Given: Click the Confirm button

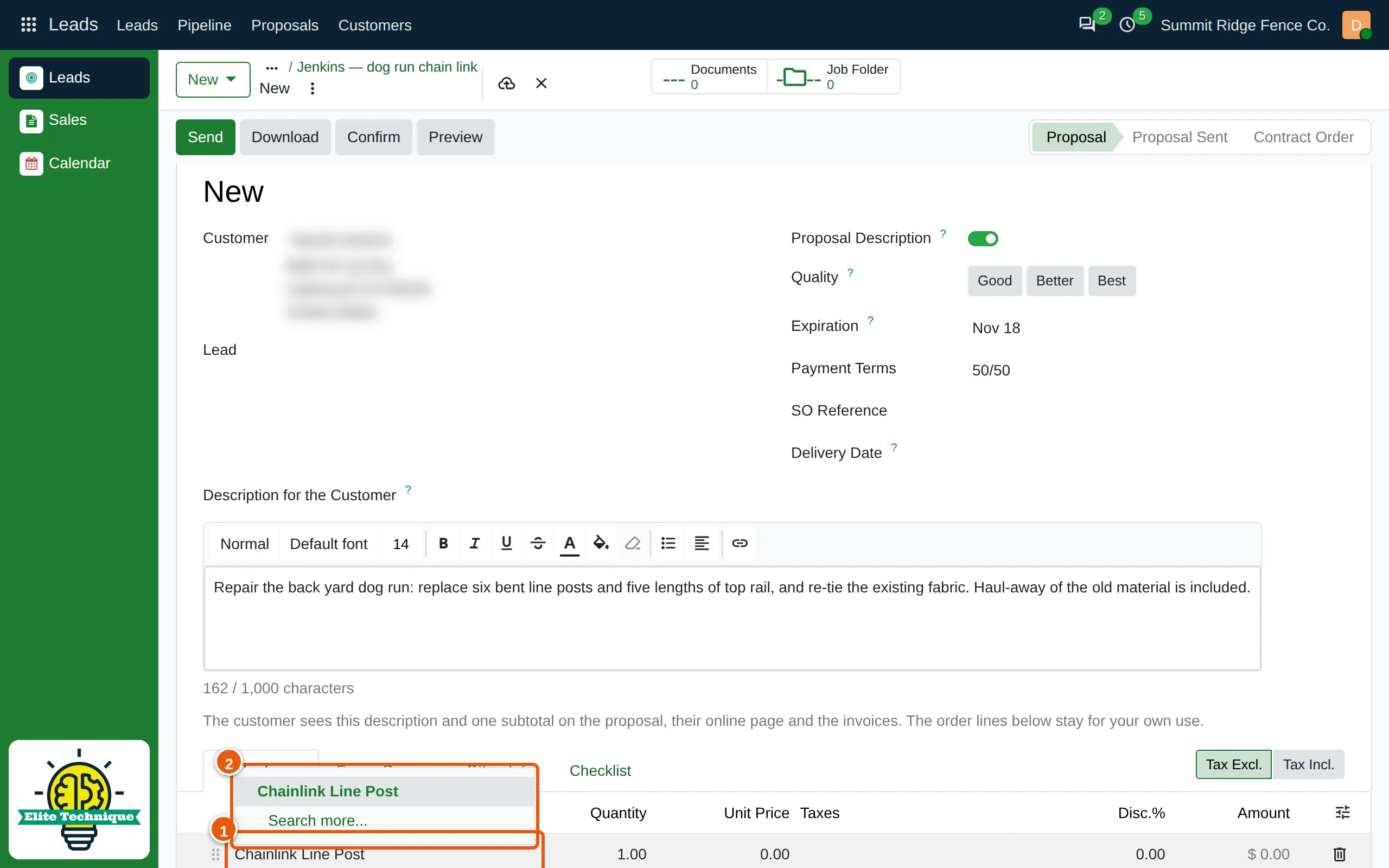Looking at the screenshot, I should tap(374, 137).
